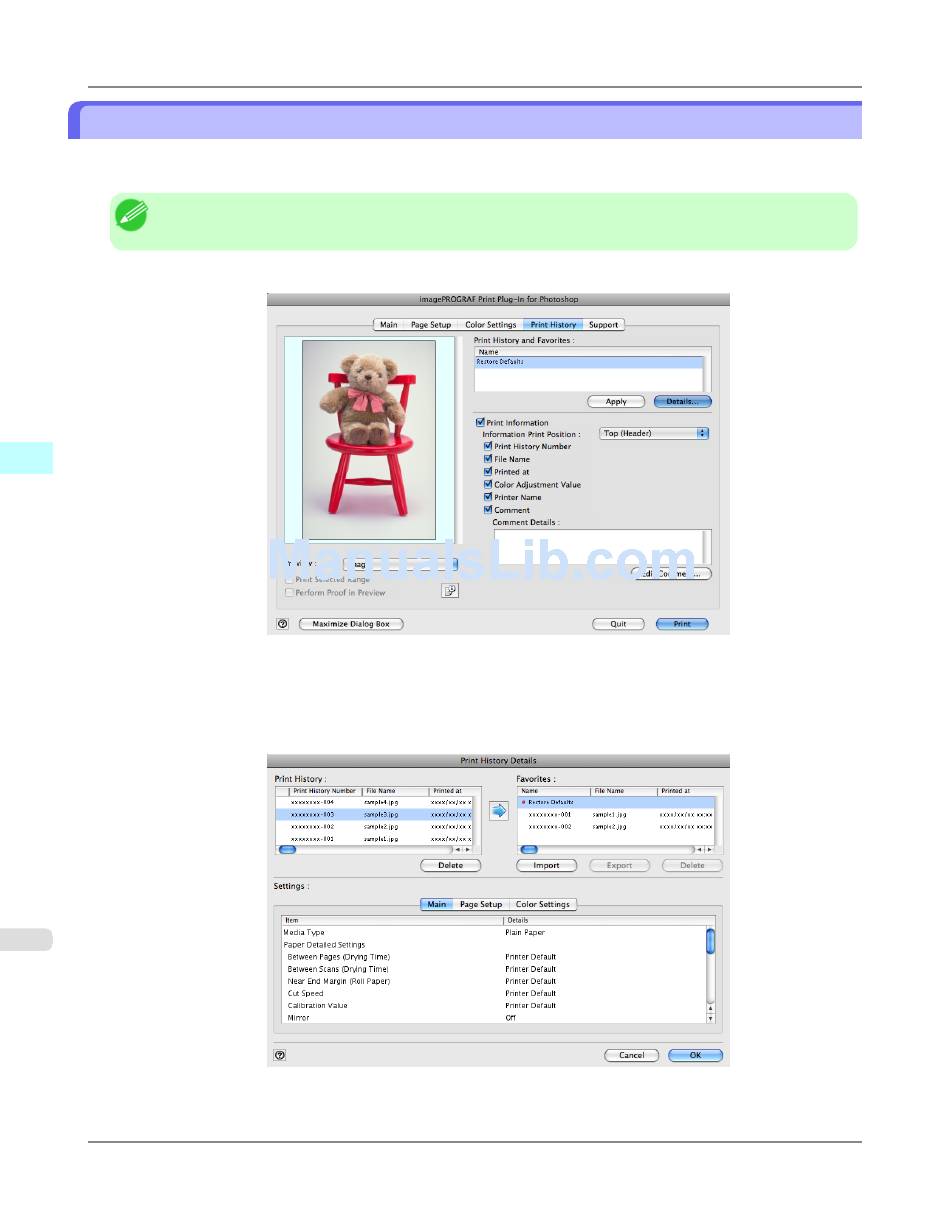Uncheck Print History Number

point(488,446)
